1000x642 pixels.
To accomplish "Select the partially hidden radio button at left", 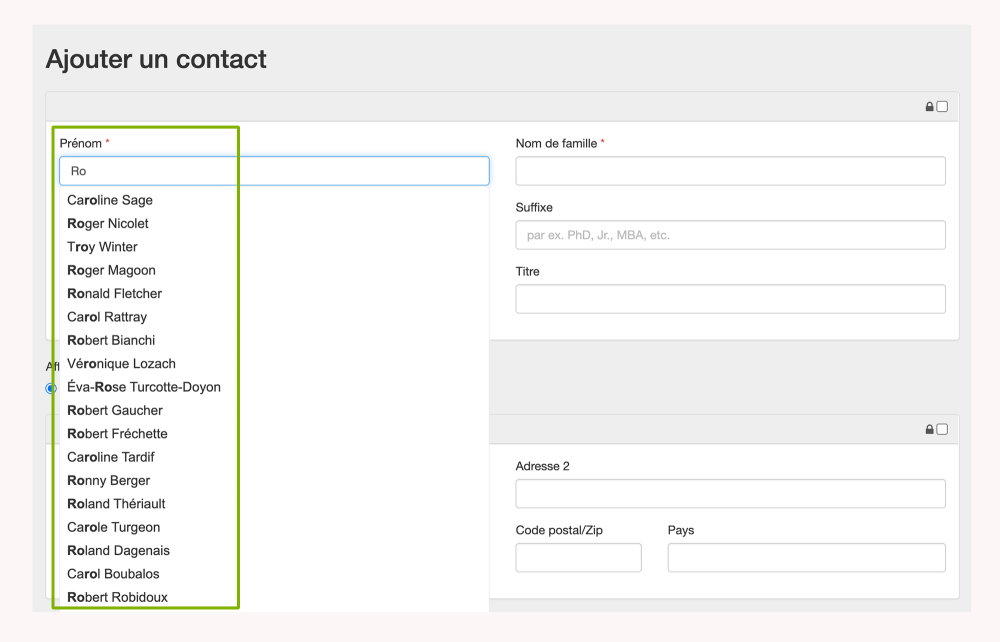I will 51,388.
